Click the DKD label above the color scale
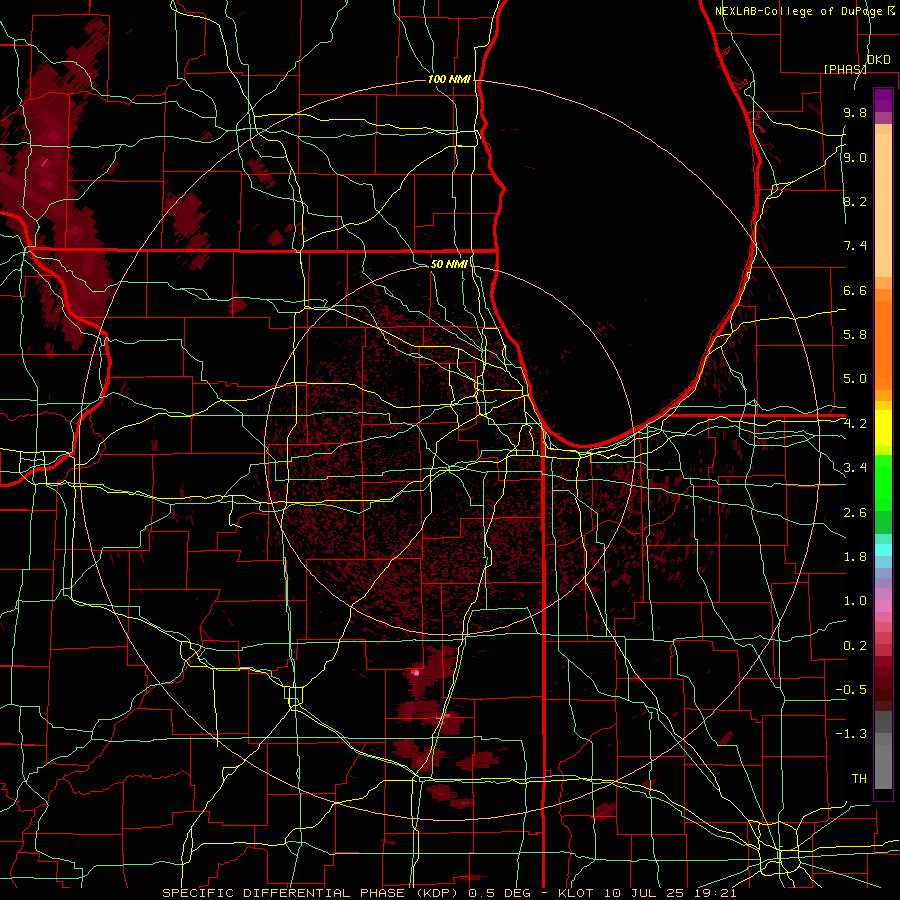 click(x=878, y=60)
